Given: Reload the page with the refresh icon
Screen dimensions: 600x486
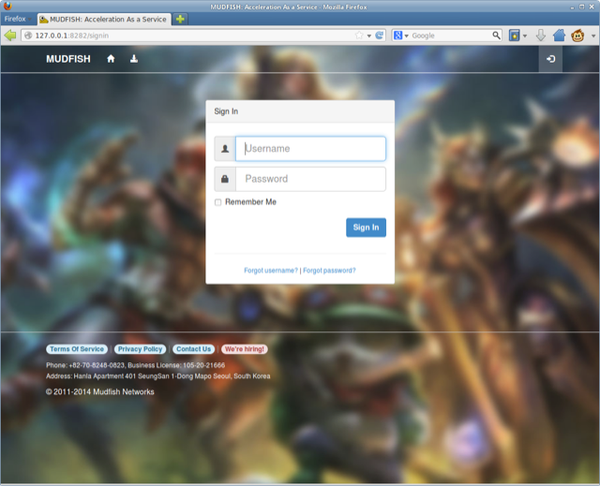Looking at the screenshot, I should (379, 36).
